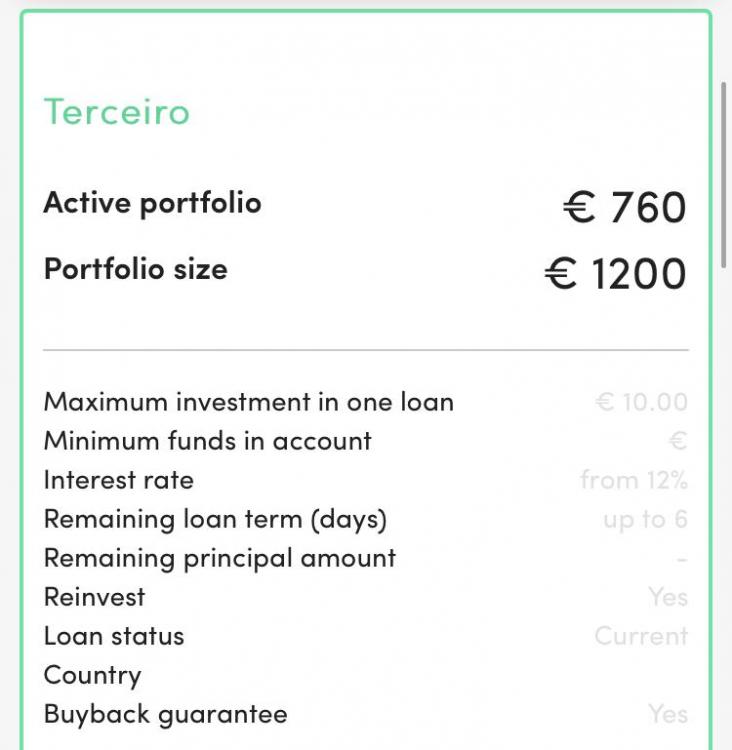Select the € 760 active portfolio amount
Screen dimensions: 732x750
click(625, 208)
